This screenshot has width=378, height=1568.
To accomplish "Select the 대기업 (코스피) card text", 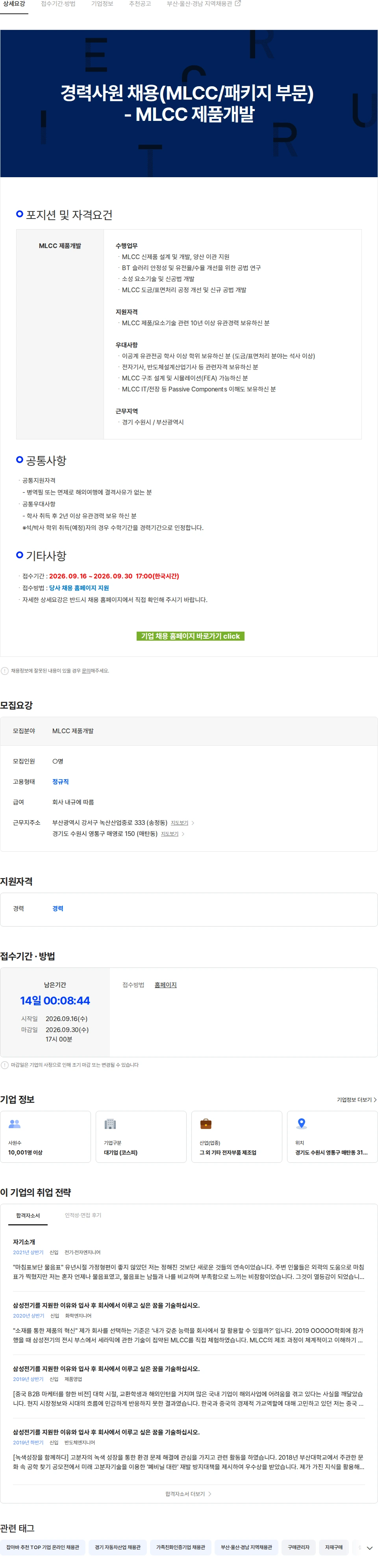I will (x=120, y=1153).
